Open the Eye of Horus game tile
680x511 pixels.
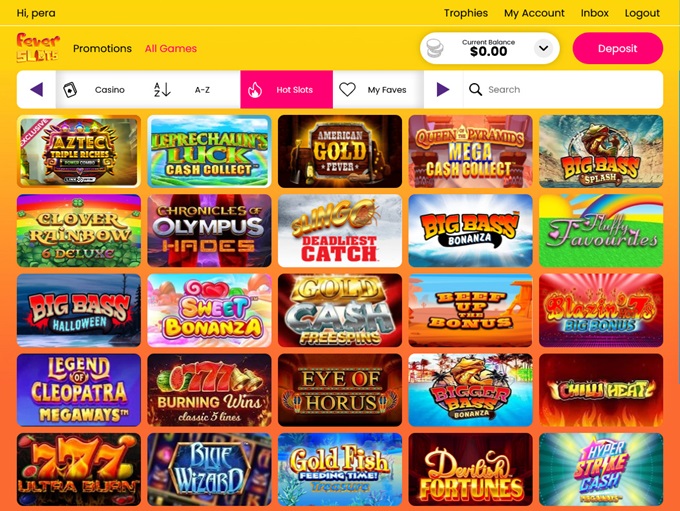[x=340, y=390]
